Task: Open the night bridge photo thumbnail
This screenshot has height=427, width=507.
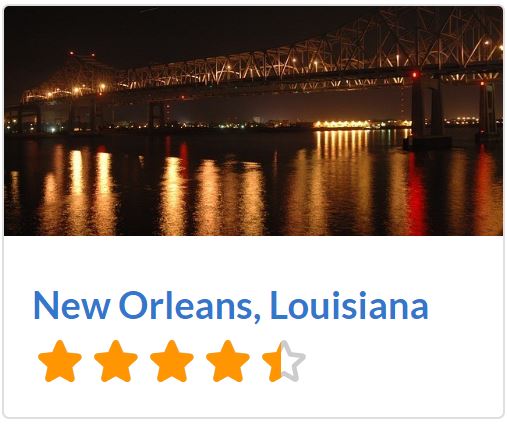Action: (253, 121)
